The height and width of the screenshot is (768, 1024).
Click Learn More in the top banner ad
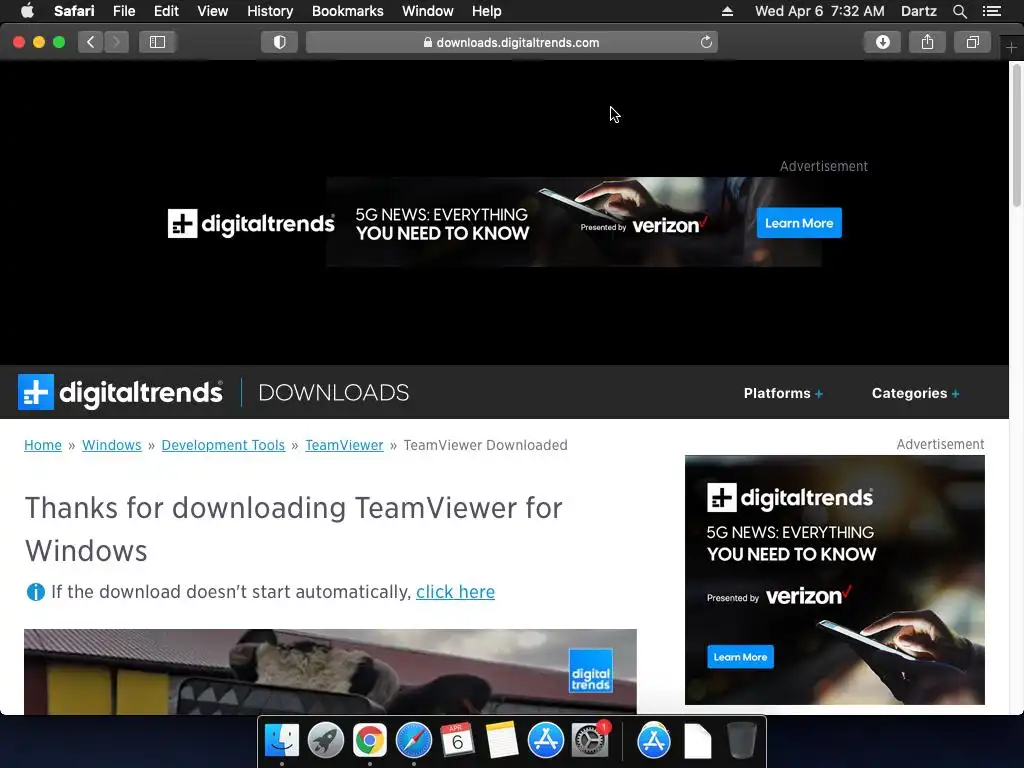799,223
